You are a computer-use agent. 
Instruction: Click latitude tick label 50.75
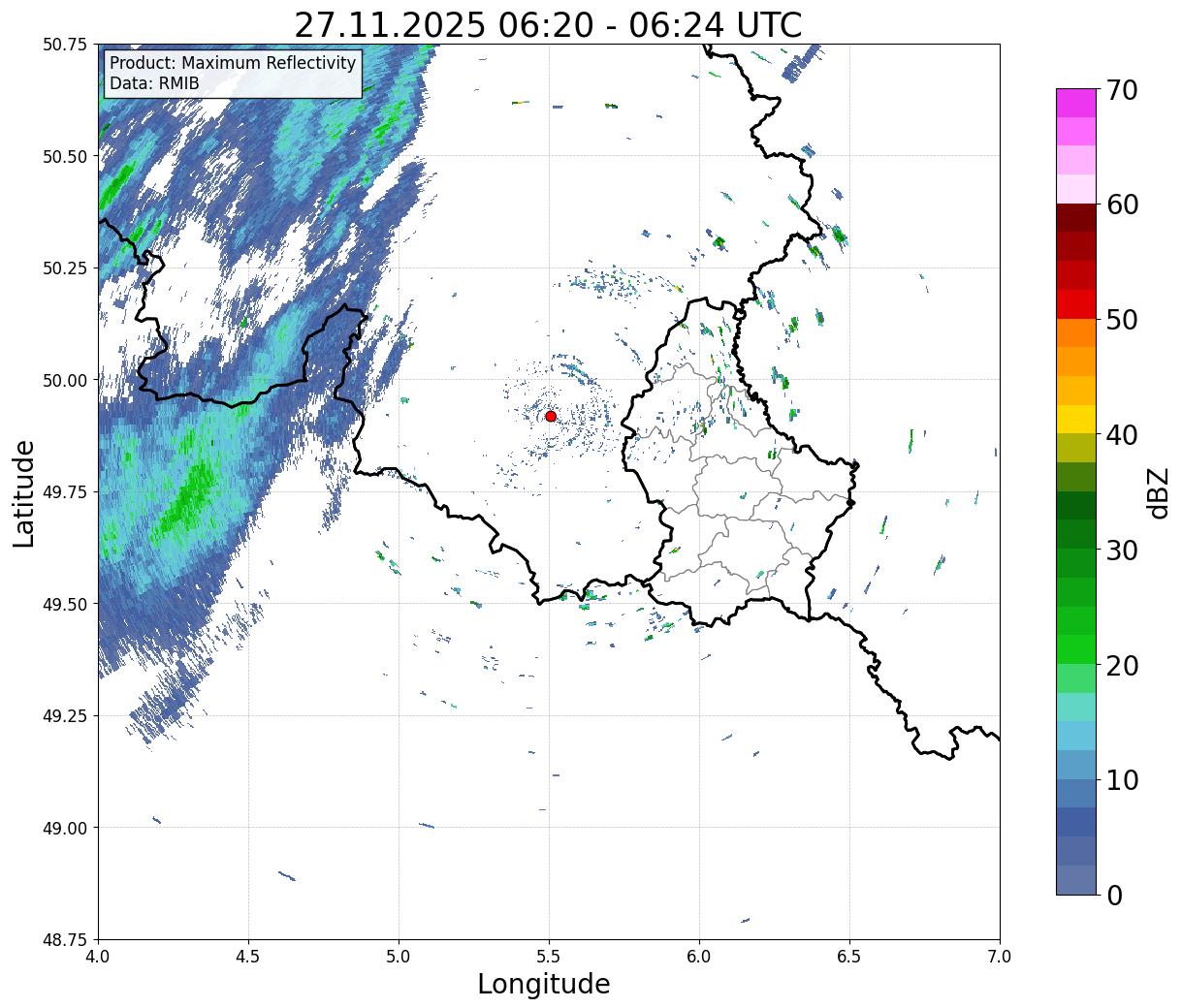coord(66,45)
